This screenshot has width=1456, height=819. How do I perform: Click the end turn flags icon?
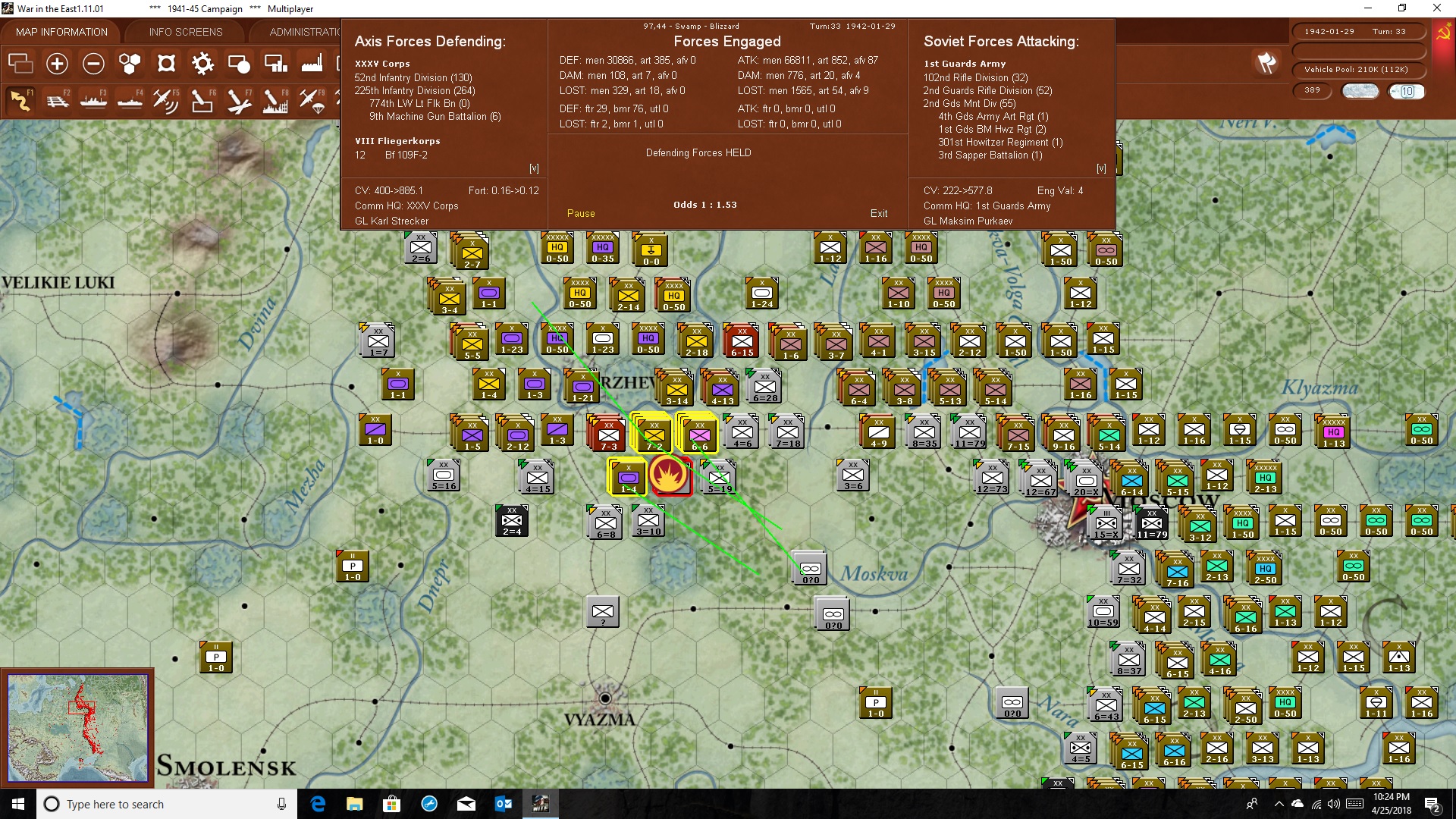click(x=1266, y=63)
